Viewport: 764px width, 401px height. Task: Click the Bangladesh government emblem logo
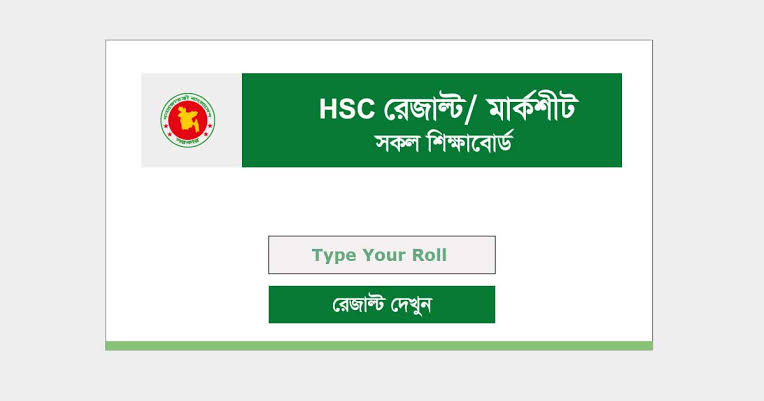[188, 120]
